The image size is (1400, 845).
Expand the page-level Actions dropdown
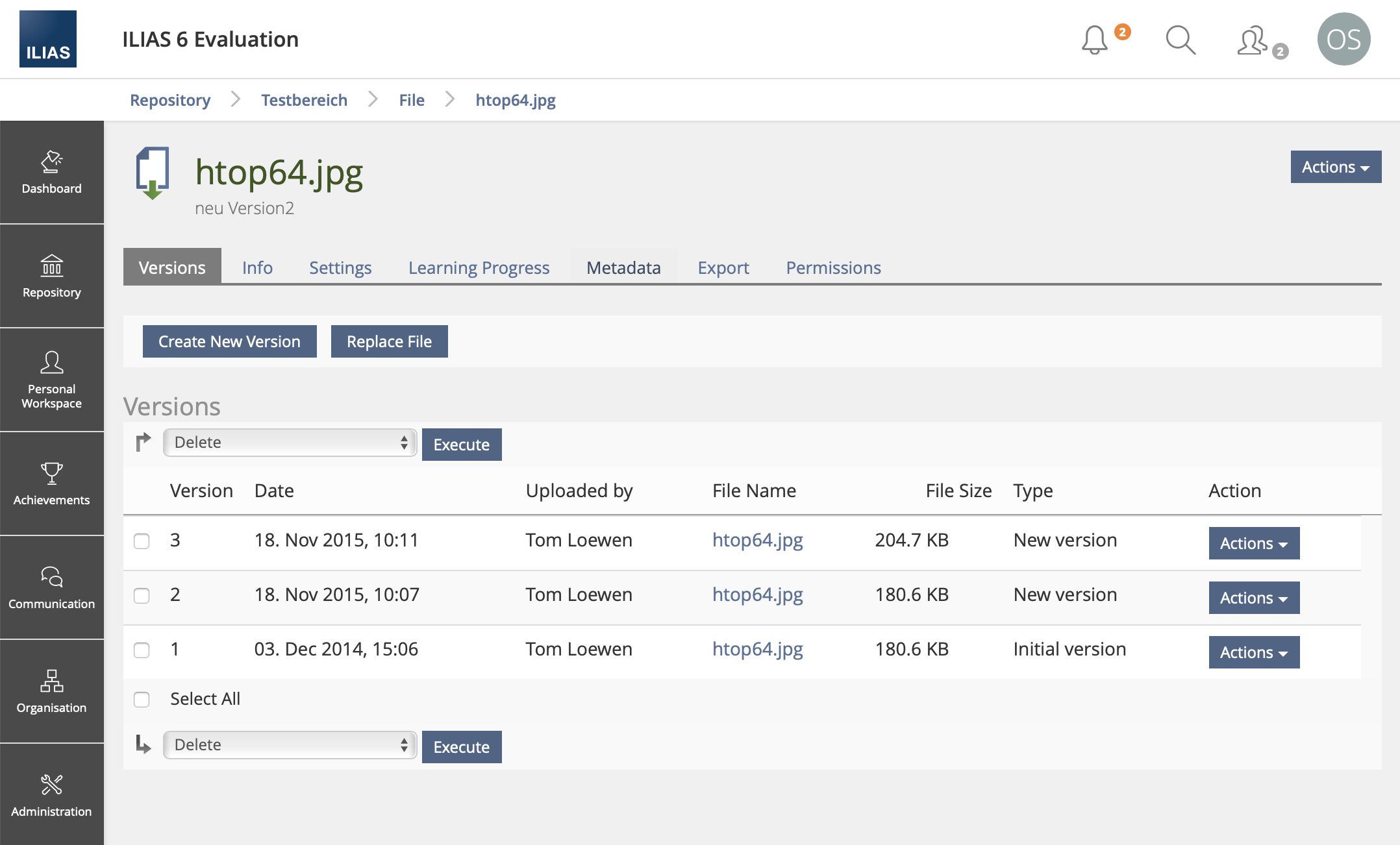[1335, 167]
